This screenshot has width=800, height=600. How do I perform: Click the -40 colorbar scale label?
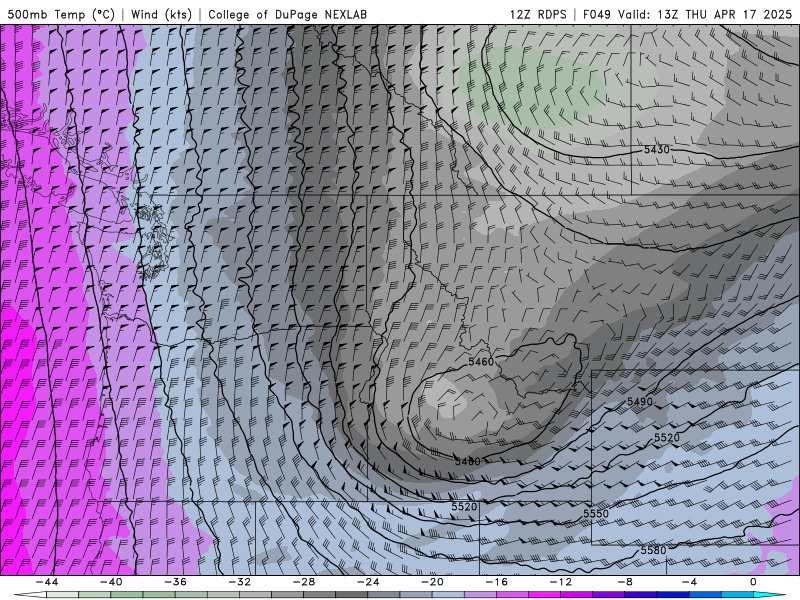coord(111,582)
